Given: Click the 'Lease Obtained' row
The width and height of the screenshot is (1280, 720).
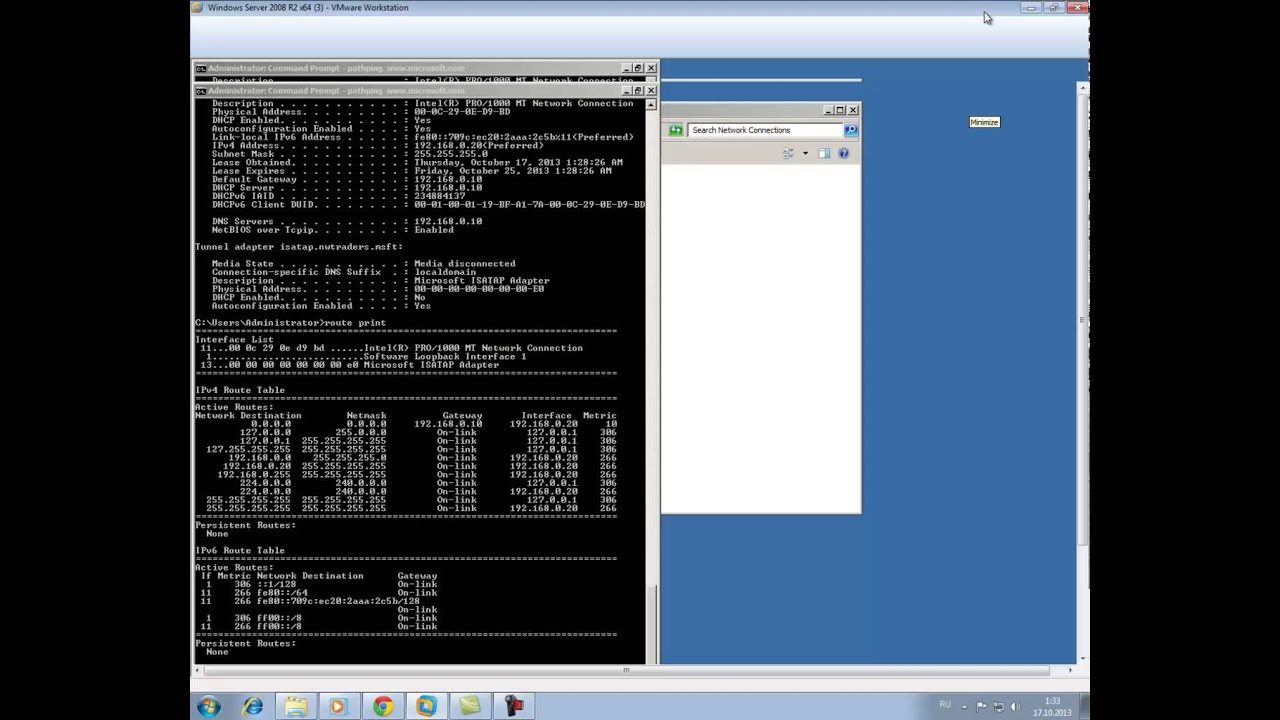Looking at the screenshot, I should click(417, 162).
